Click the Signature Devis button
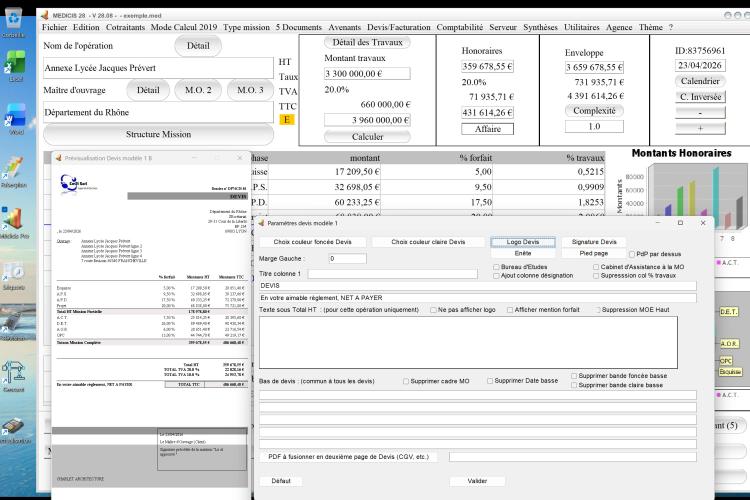The width and height of the screenshot is (750, 500). [594, 242]
